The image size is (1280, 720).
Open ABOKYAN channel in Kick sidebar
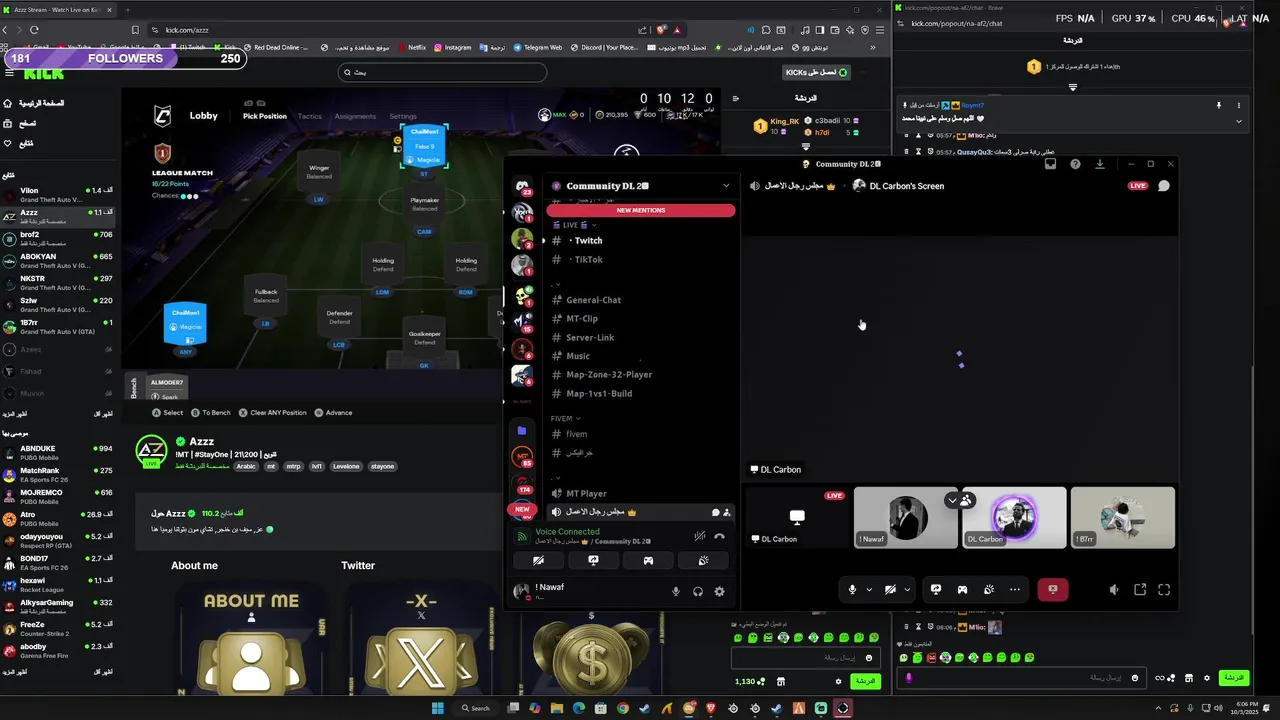(58, 260)
